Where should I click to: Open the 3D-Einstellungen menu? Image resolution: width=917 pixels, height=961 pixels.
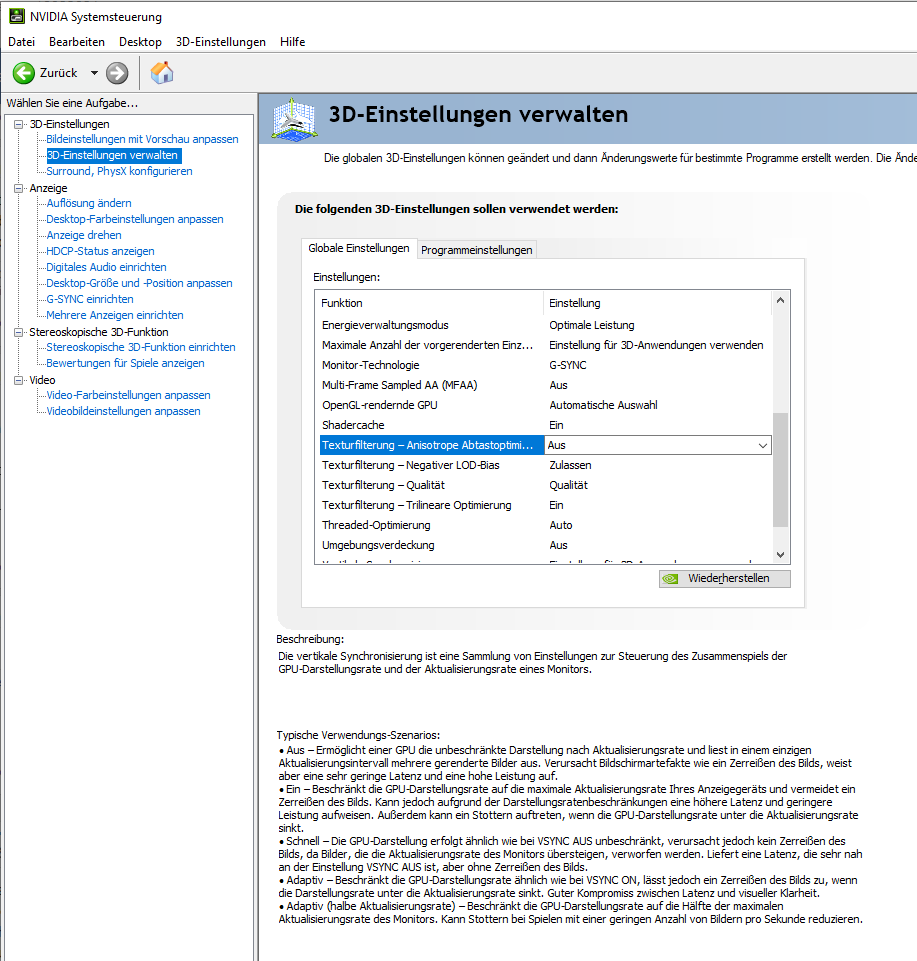221,42
